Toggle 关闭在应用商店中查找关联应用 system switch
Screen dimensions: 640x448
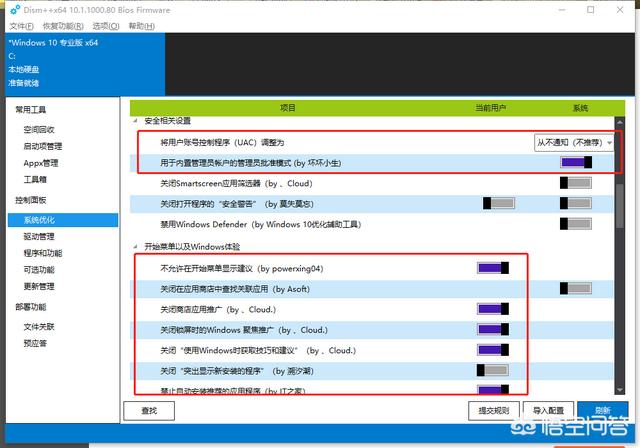click(x=576, y=288)
